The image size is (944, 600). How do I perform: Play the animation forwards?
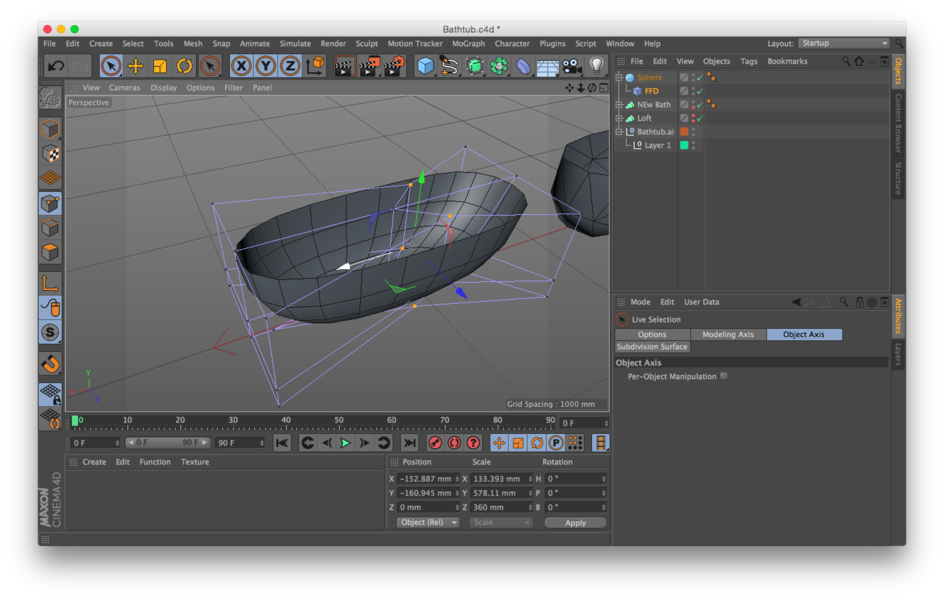pyautogui.click(x=346, y=443)
